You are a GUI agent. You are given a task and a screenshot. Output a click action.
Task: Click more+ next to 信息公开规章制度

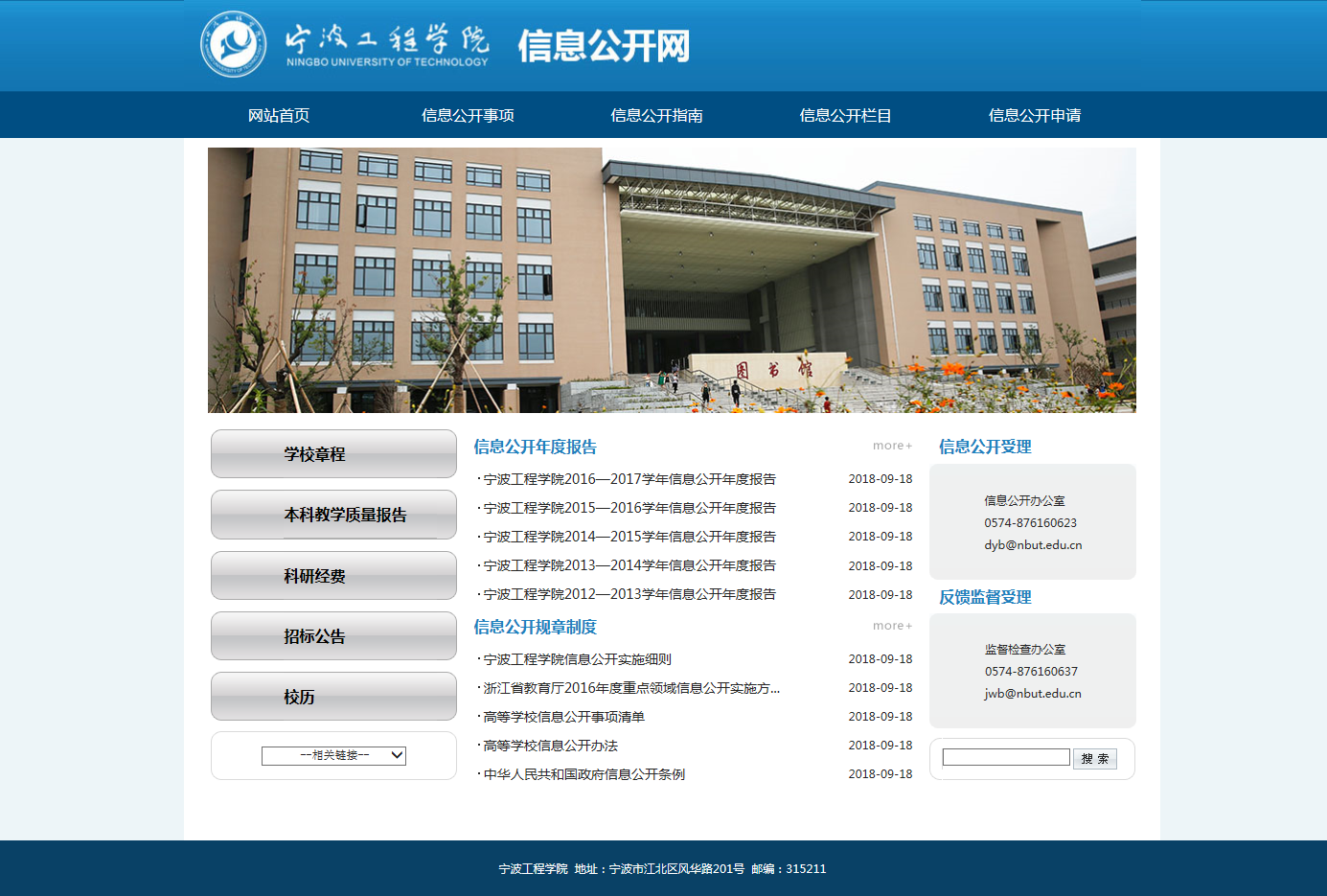[x=892, y=626]
